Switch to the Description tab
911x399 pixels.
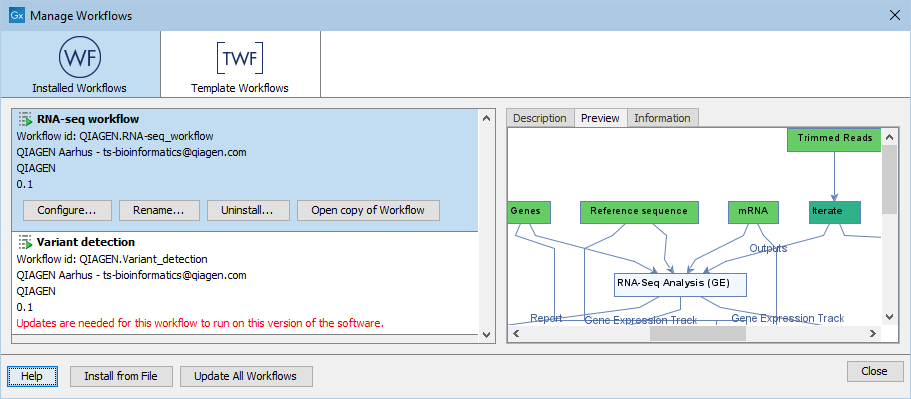(x=540, y=118)
